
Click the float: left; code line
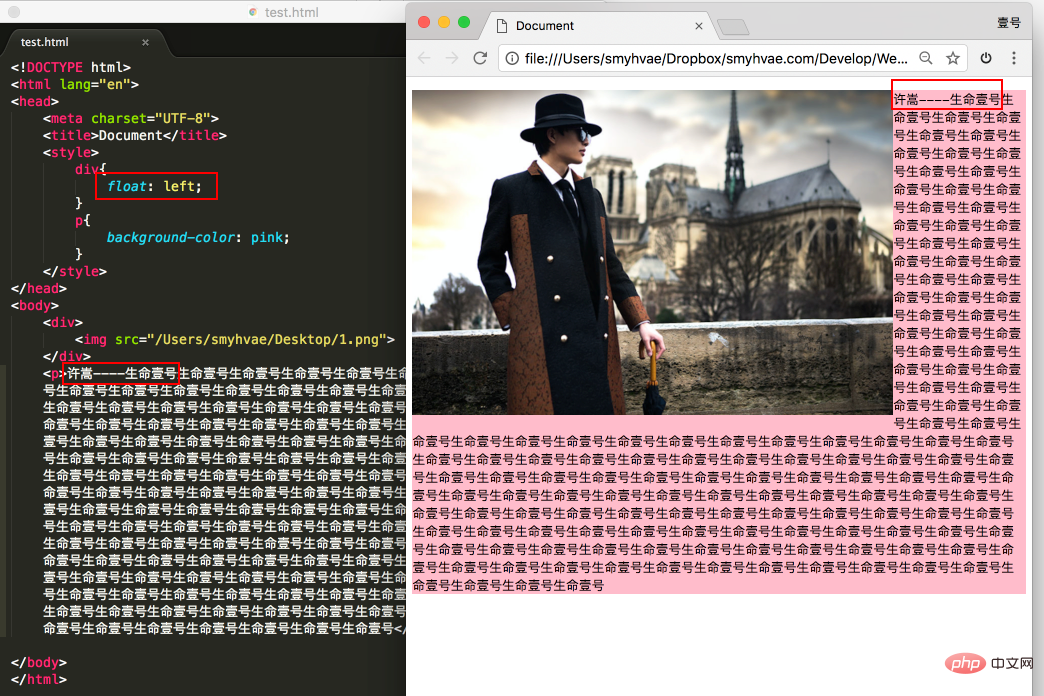(154, 186)
